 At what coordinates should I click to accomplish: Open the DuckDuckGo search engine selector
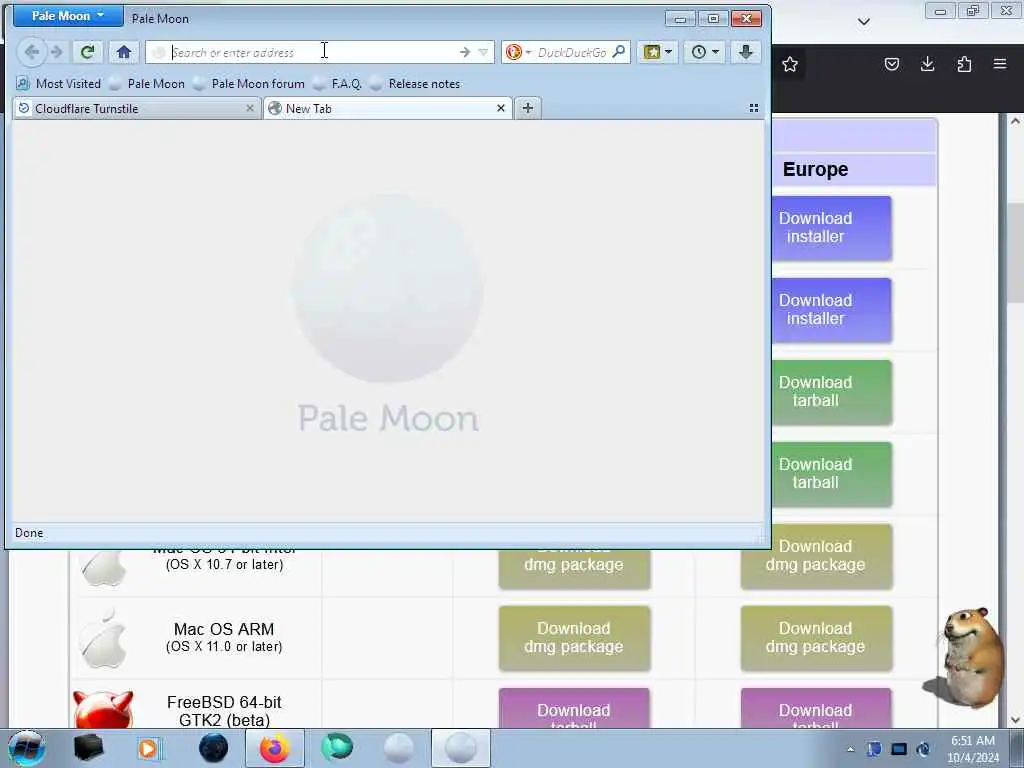(x=519, y=52)
